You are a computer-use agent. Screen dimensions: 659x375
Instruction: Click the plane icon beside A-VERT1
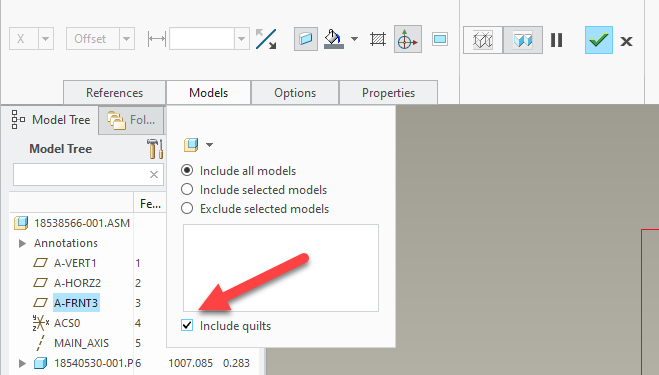click(x=40, y=263)
